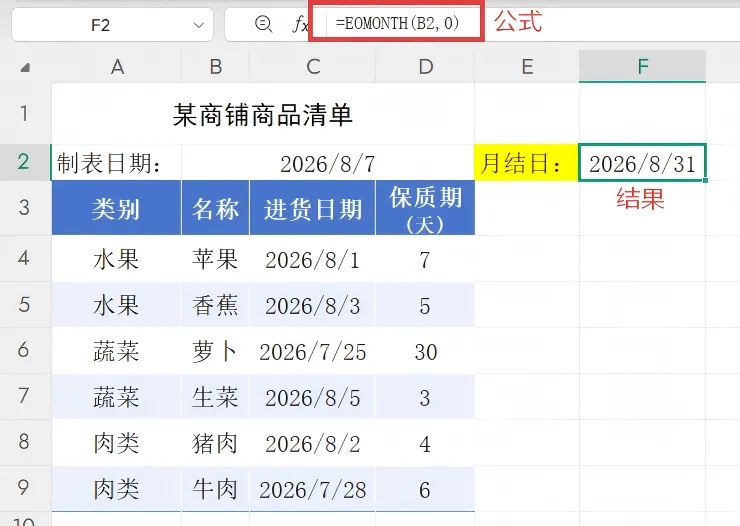Click shelf-life cell 5 in 香蕉 row

tap(425, 305)
